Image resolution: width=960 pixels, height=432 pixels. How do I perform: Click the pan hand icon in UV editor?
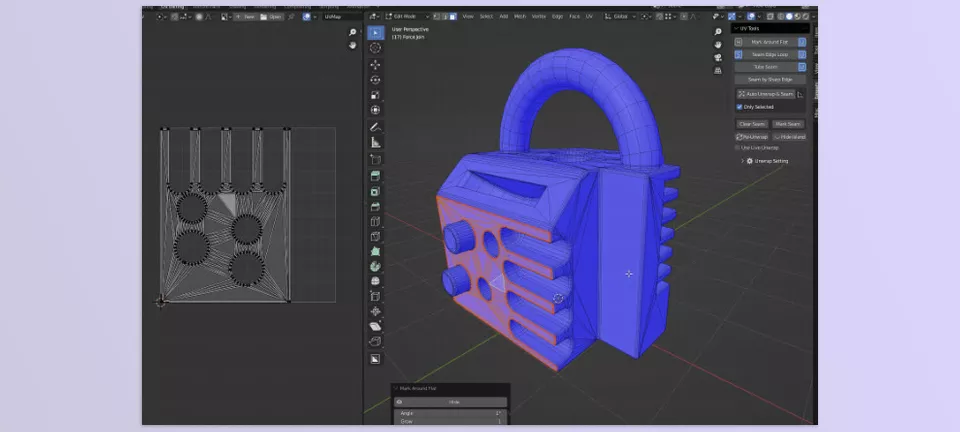(353, 45)
